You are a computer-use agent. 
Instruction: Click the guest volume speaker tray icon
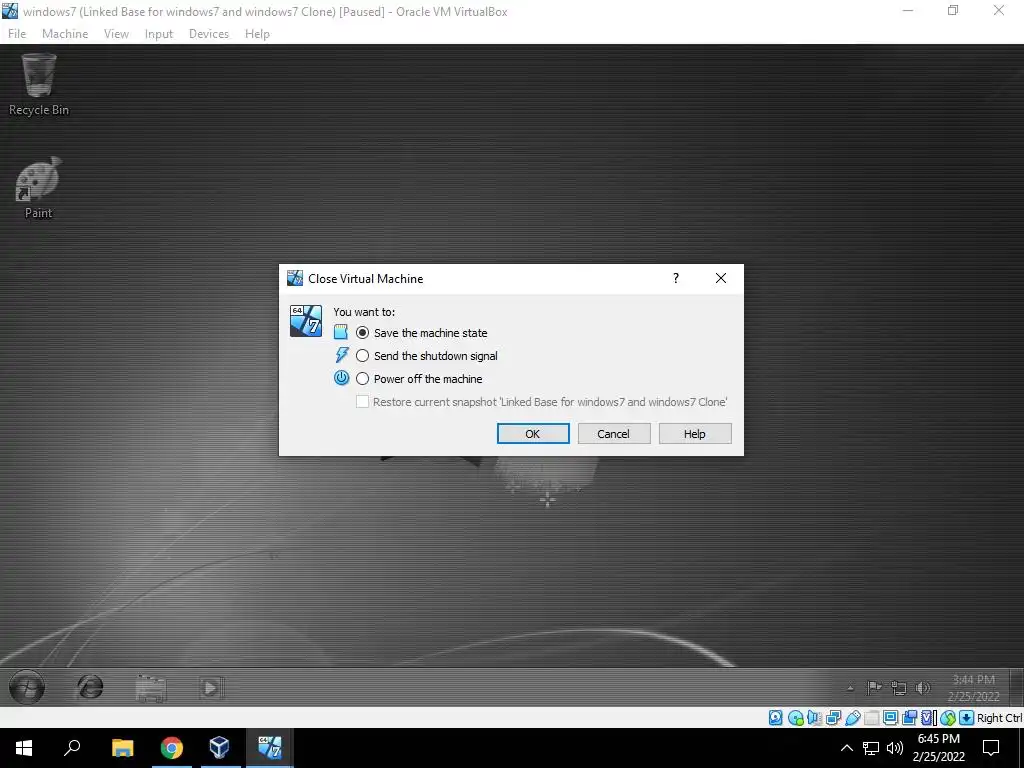click(923, 688)
